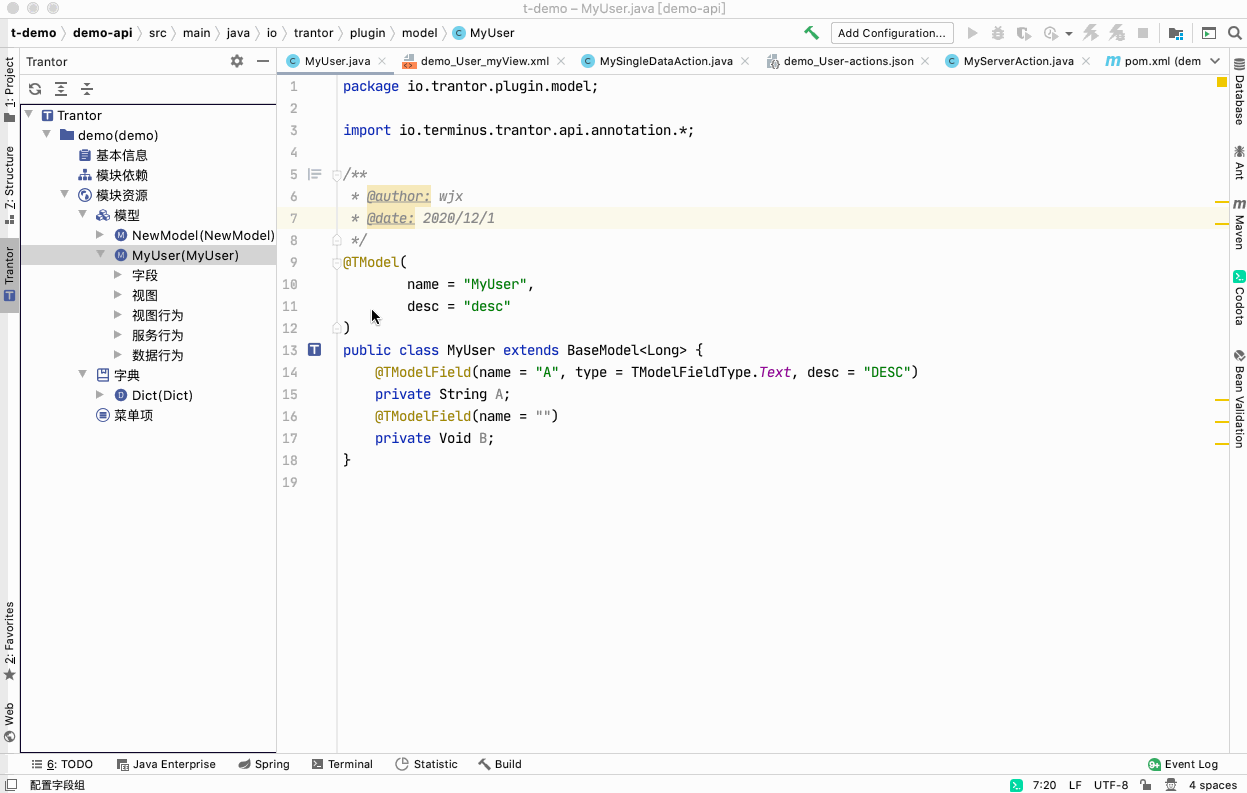Open the Java Enterprise tool window
The width and height of the screenshot is (1247, 793).
[166, 764]
